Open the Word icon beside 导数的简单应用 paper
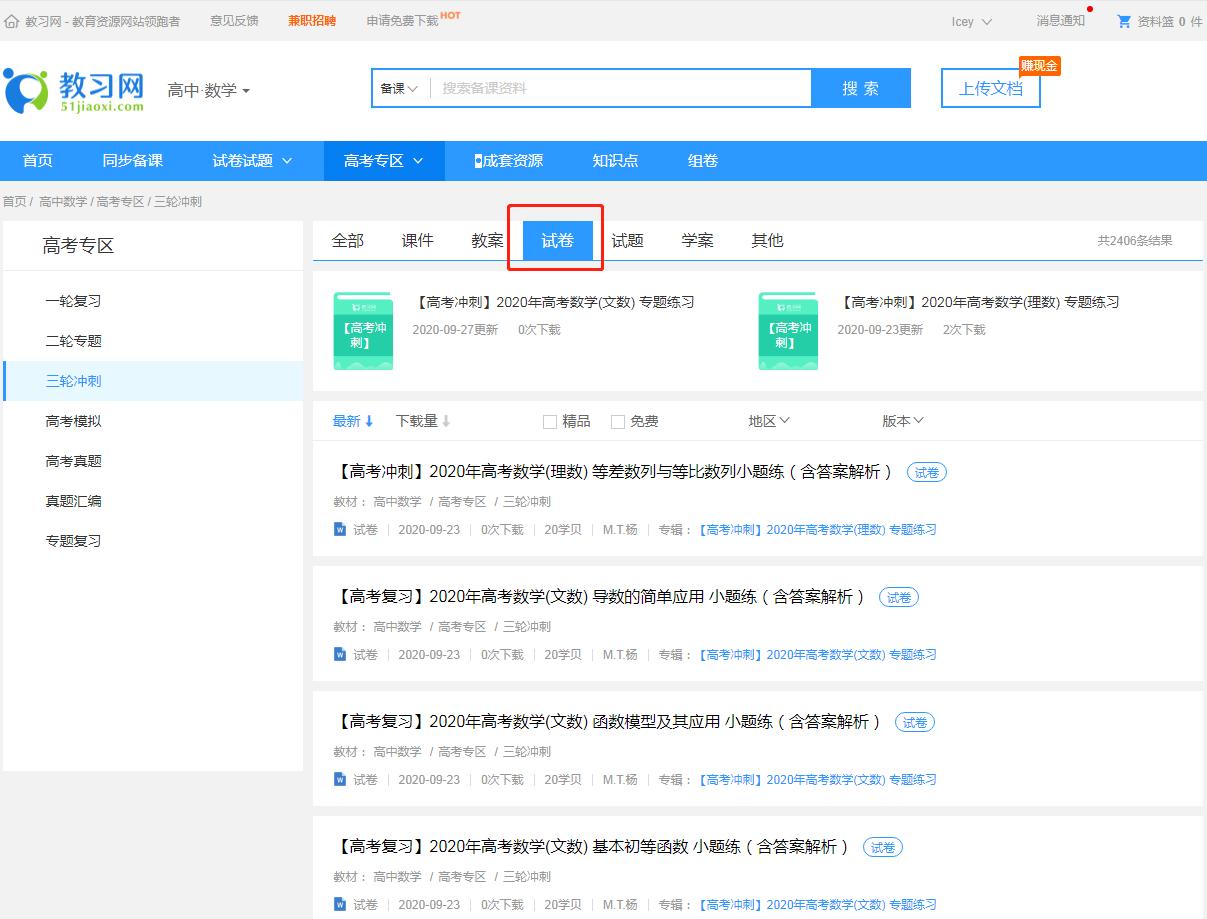Viewport: 1207px width, 919px height. [x=340, y=654]
